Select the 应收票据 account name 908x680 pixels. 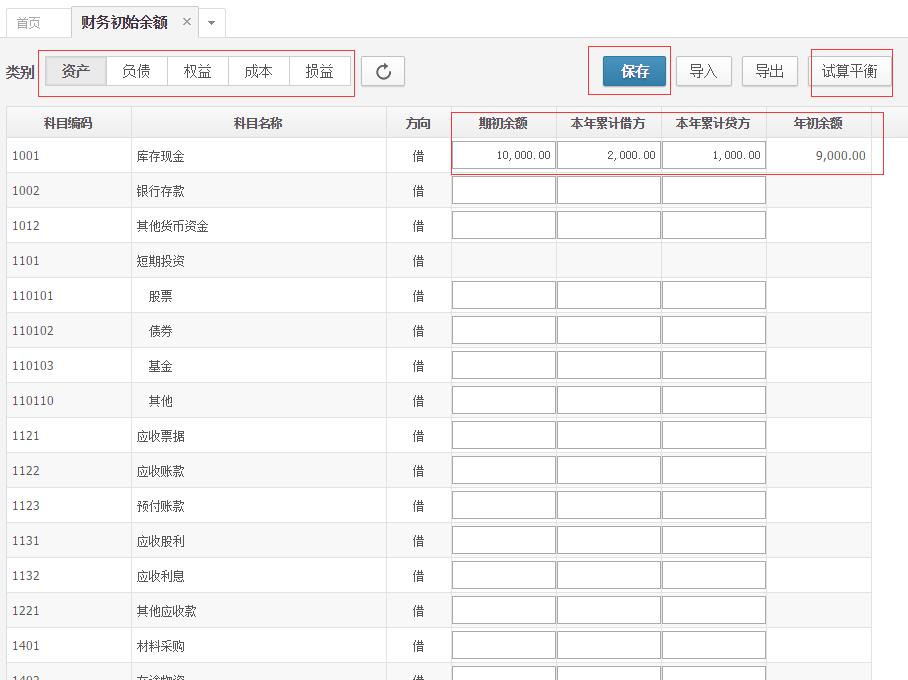(x=160, y=436)
